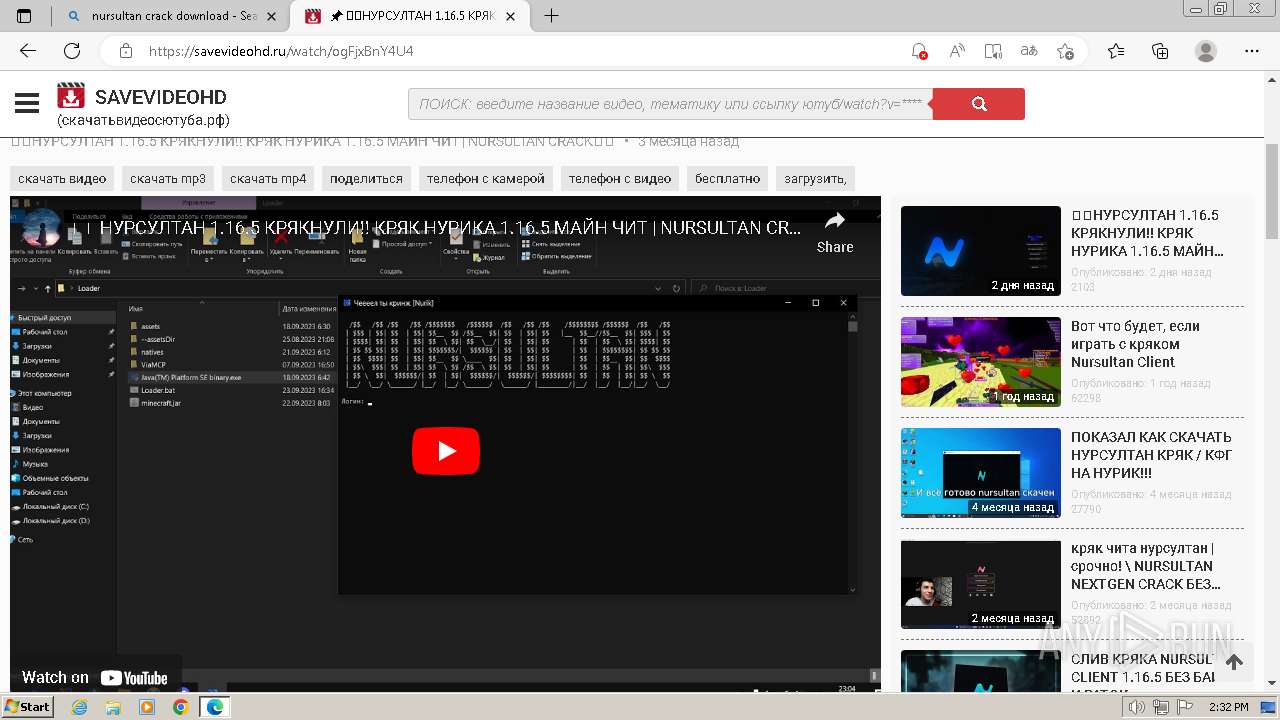Open the media player taskbar icon

(147, 707)
